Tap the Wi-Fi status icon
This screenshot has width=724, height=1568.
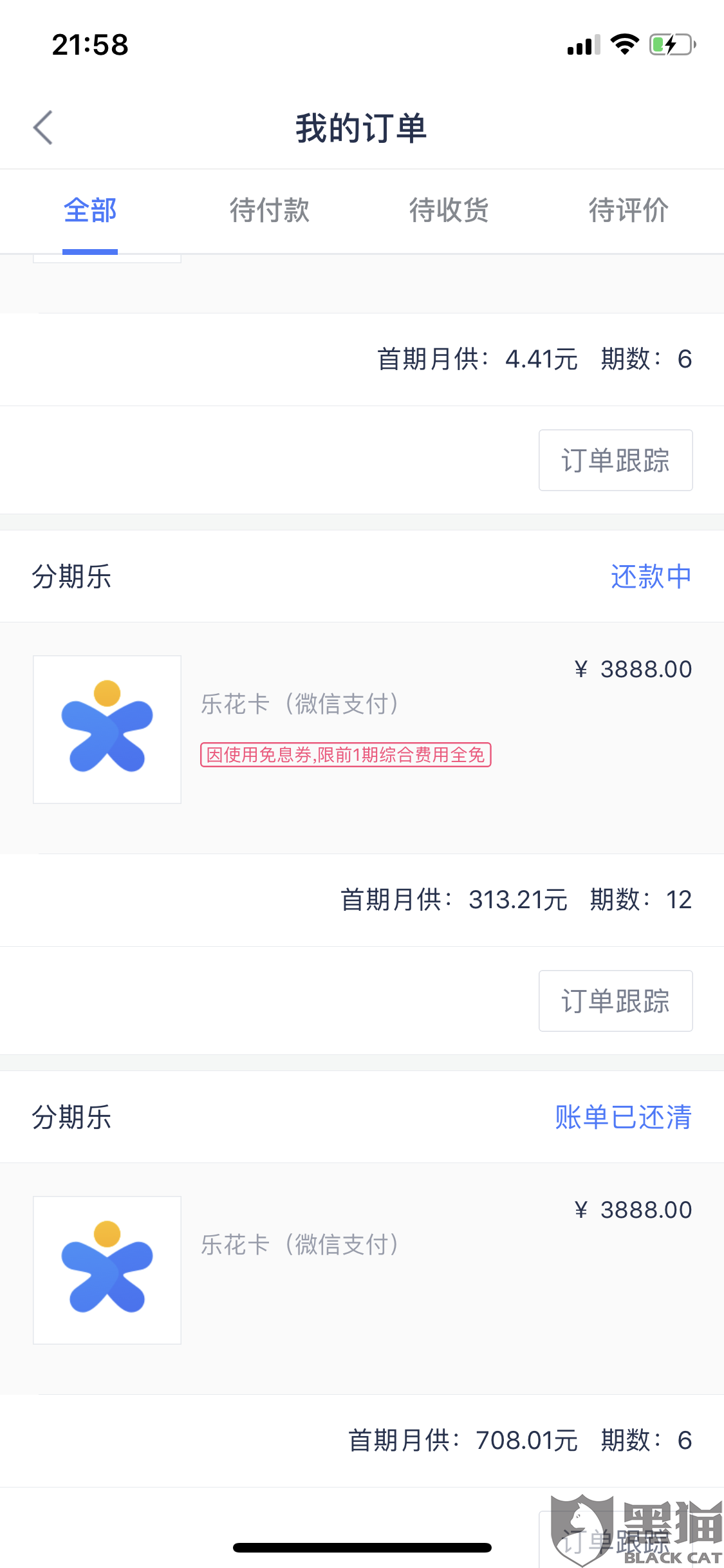click(x=624, y=45)
